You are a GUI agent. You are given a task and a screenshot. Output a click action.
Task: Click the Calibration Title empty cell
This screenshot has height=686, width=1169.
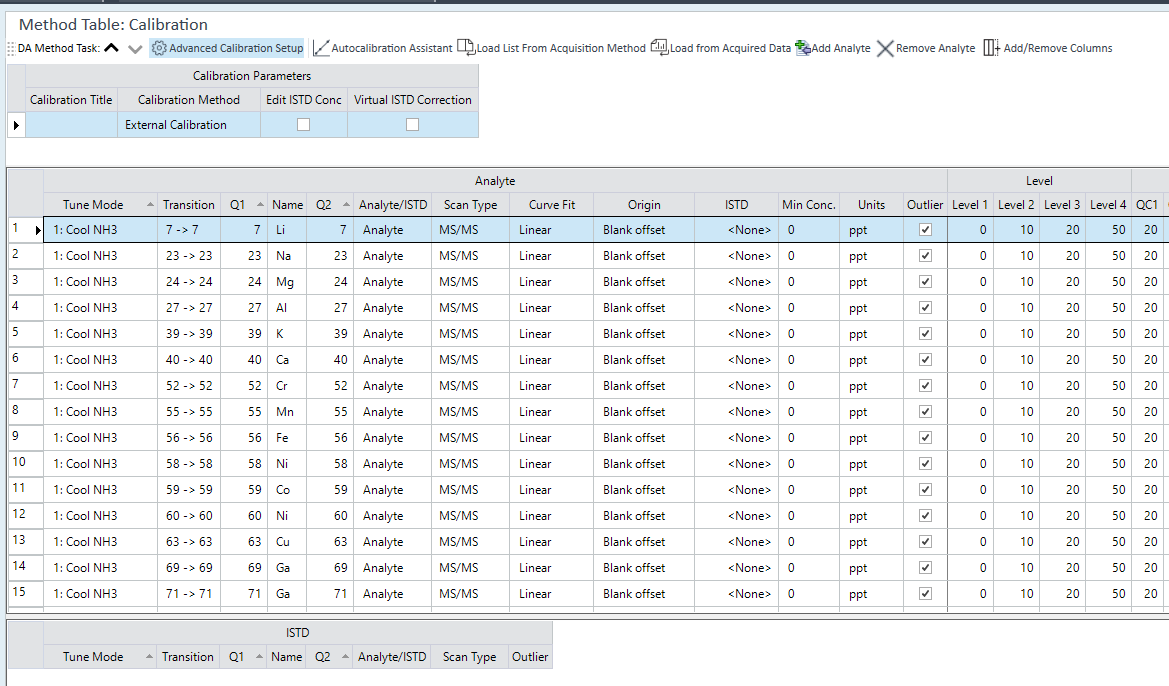pos(72,125)
